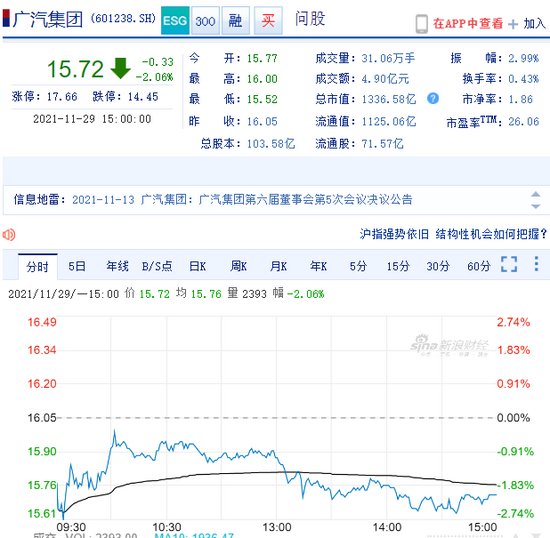Switch to the 30分 chart tab
Viewport: 550px width, 538px height.
click(438, 266)
